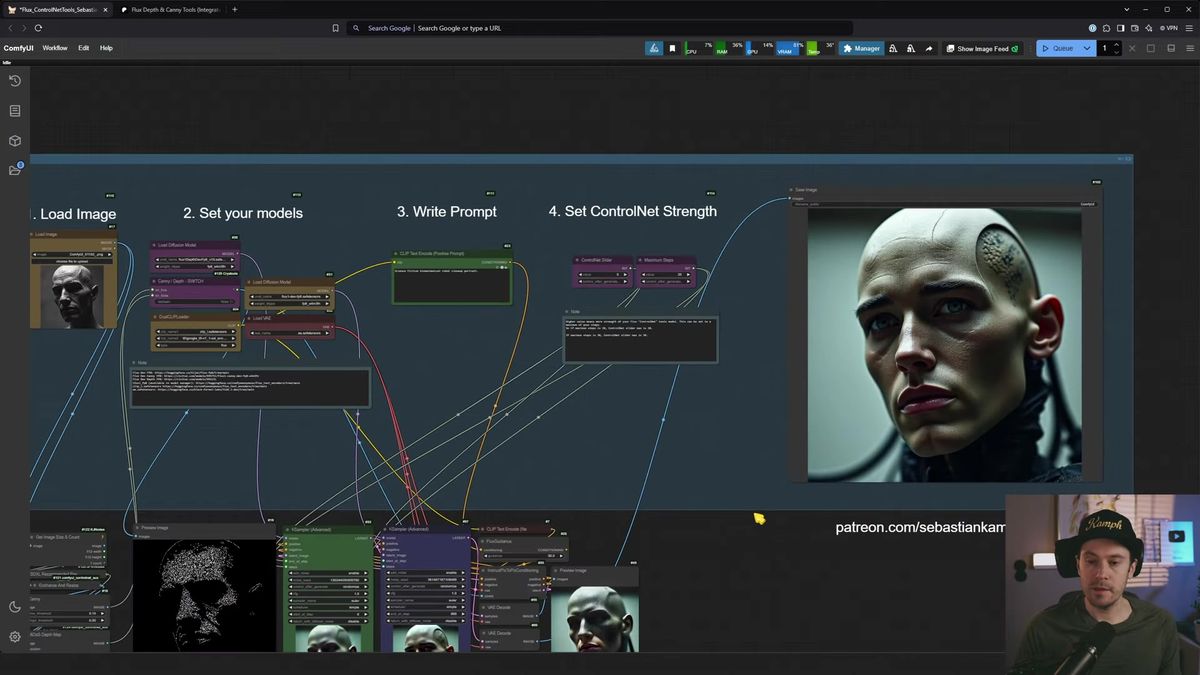
Task: Open the browser extensions puzzle icon
Action: tap(1106, 28)
